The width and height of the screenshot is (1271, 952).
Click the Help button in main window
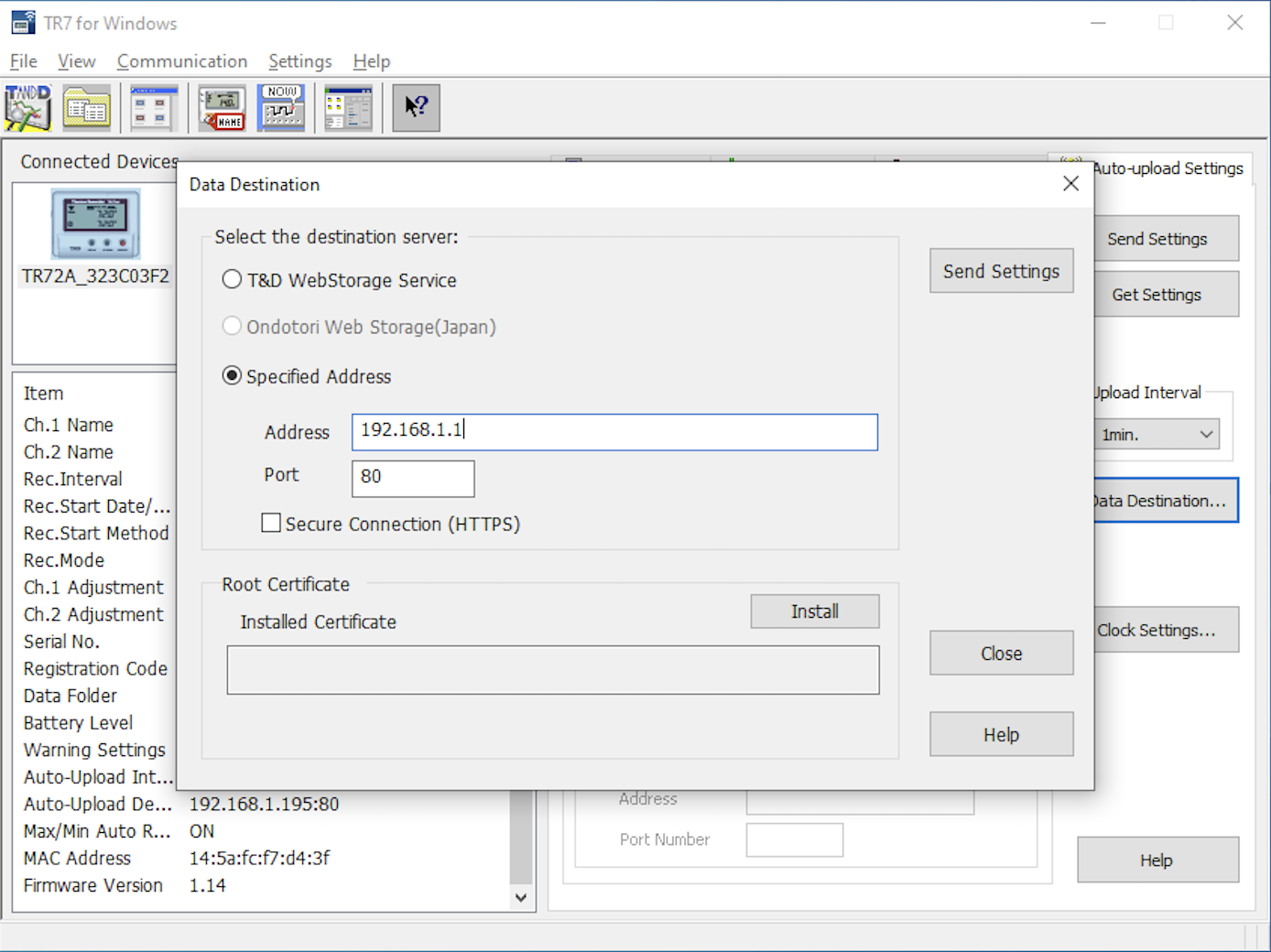1157,860
